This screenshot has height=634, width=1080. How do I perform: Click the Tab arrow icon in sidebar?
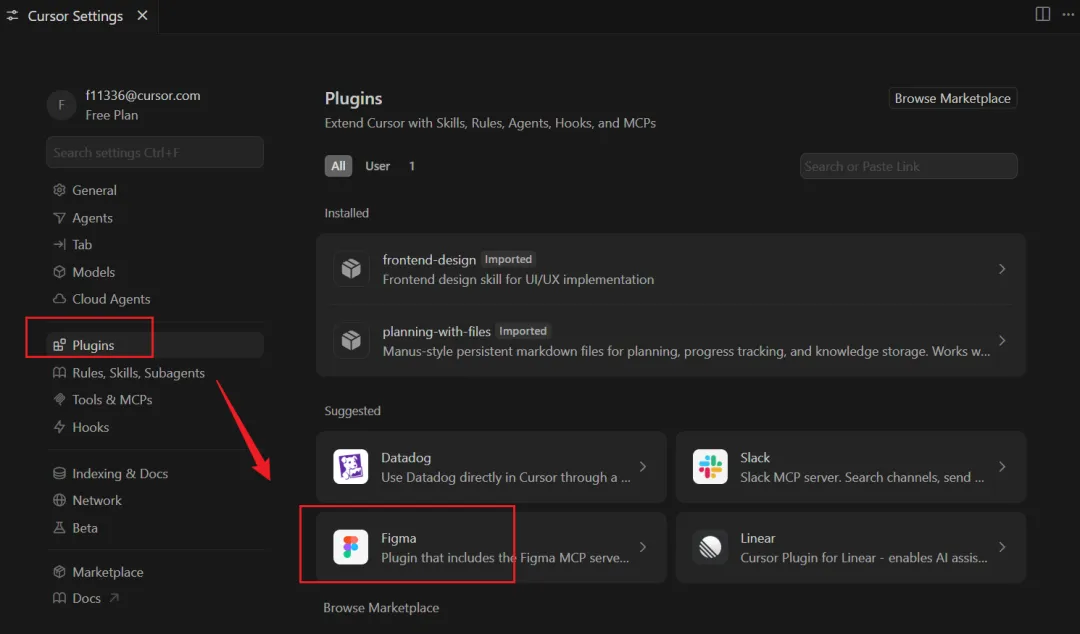click(x=59, y=244)
